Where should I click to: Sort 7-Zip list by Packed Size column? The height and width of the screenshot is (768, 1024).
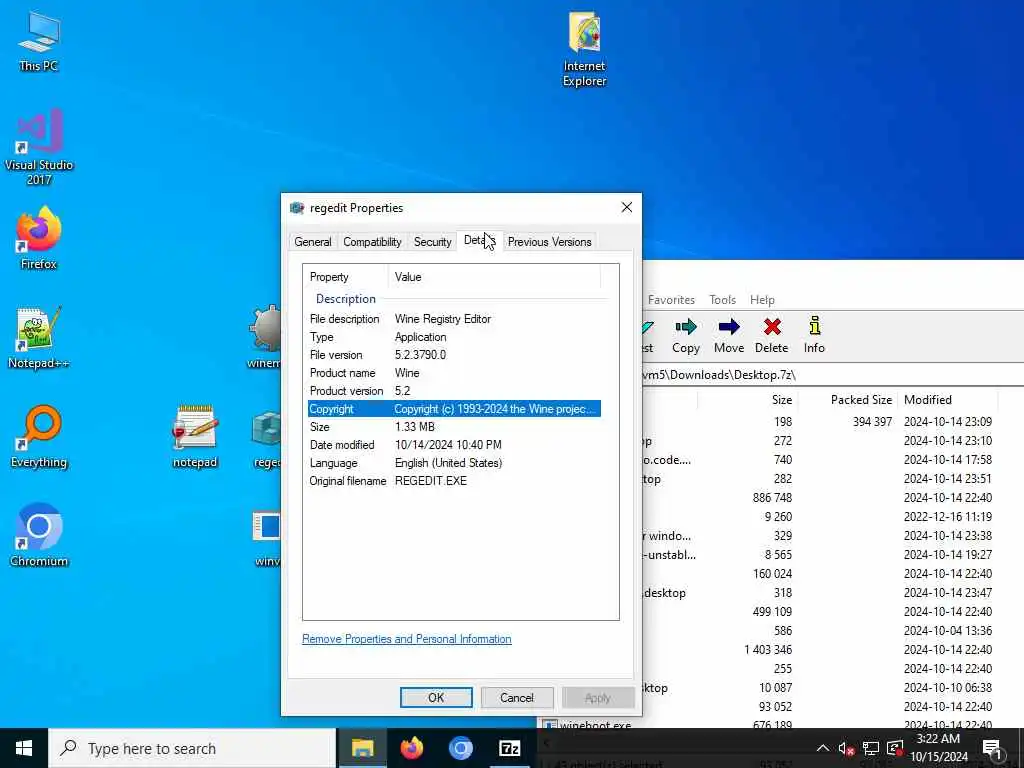coord(847,400)
